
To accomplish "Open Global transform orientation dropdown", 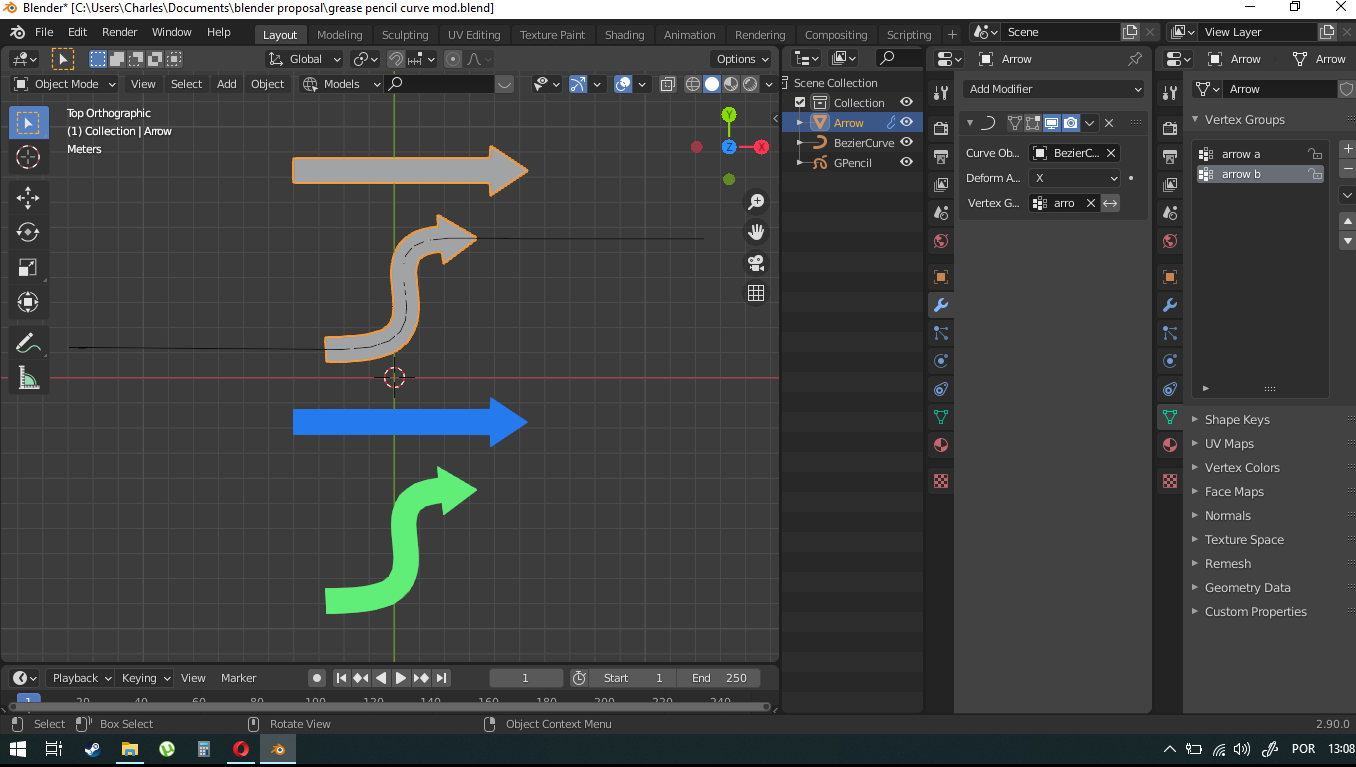I will (x=305, y=59).
